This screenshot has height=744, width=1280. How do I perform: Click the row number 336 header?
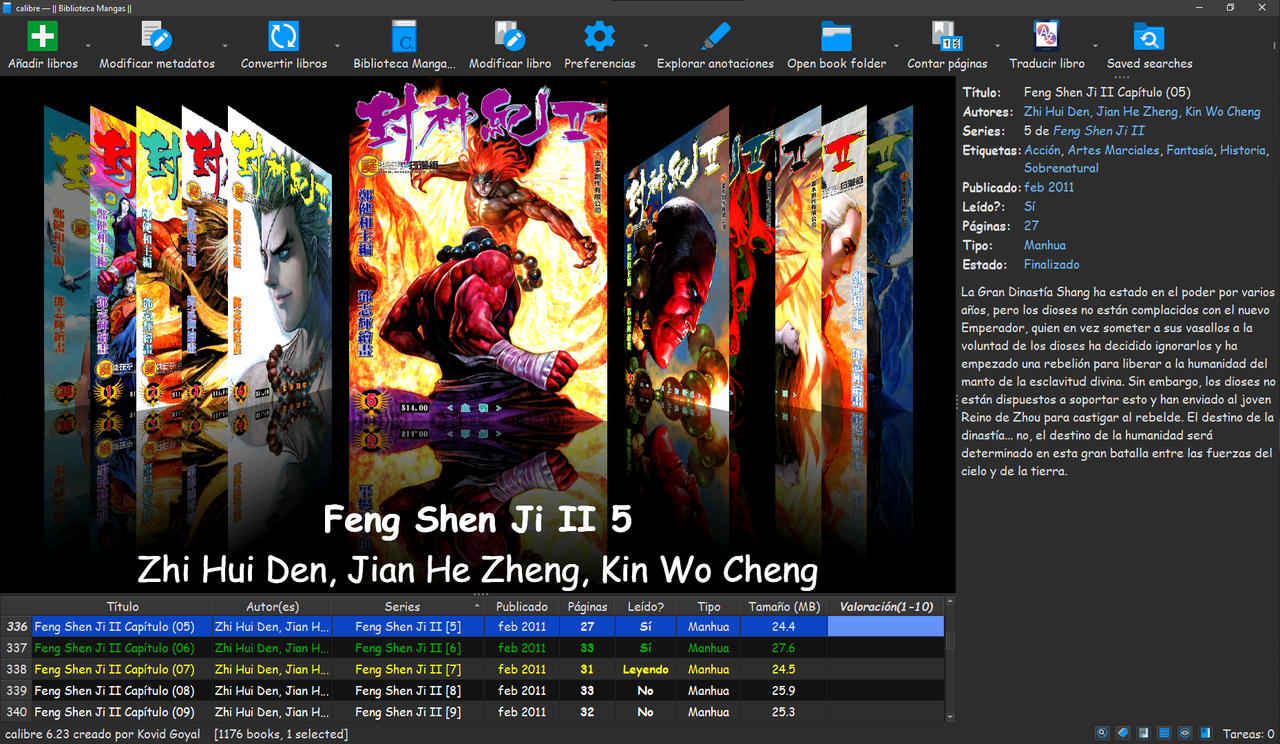coord(16,627)
